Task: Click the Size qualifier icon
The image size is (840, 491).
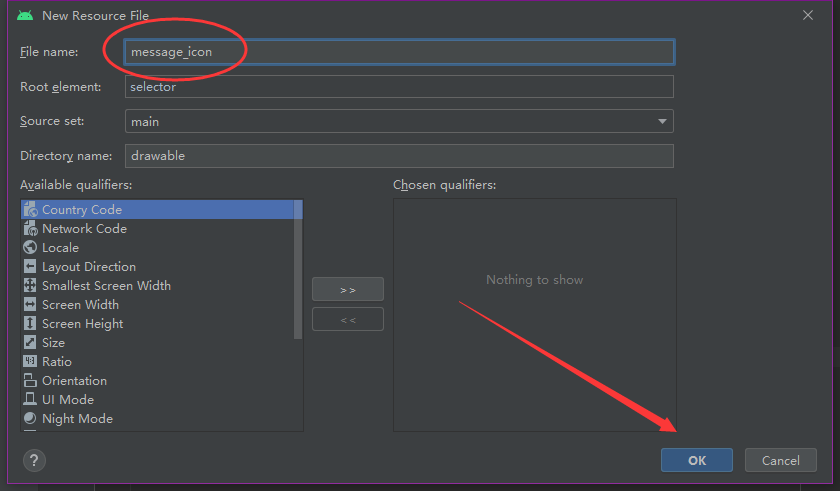Action: (30, 343)
